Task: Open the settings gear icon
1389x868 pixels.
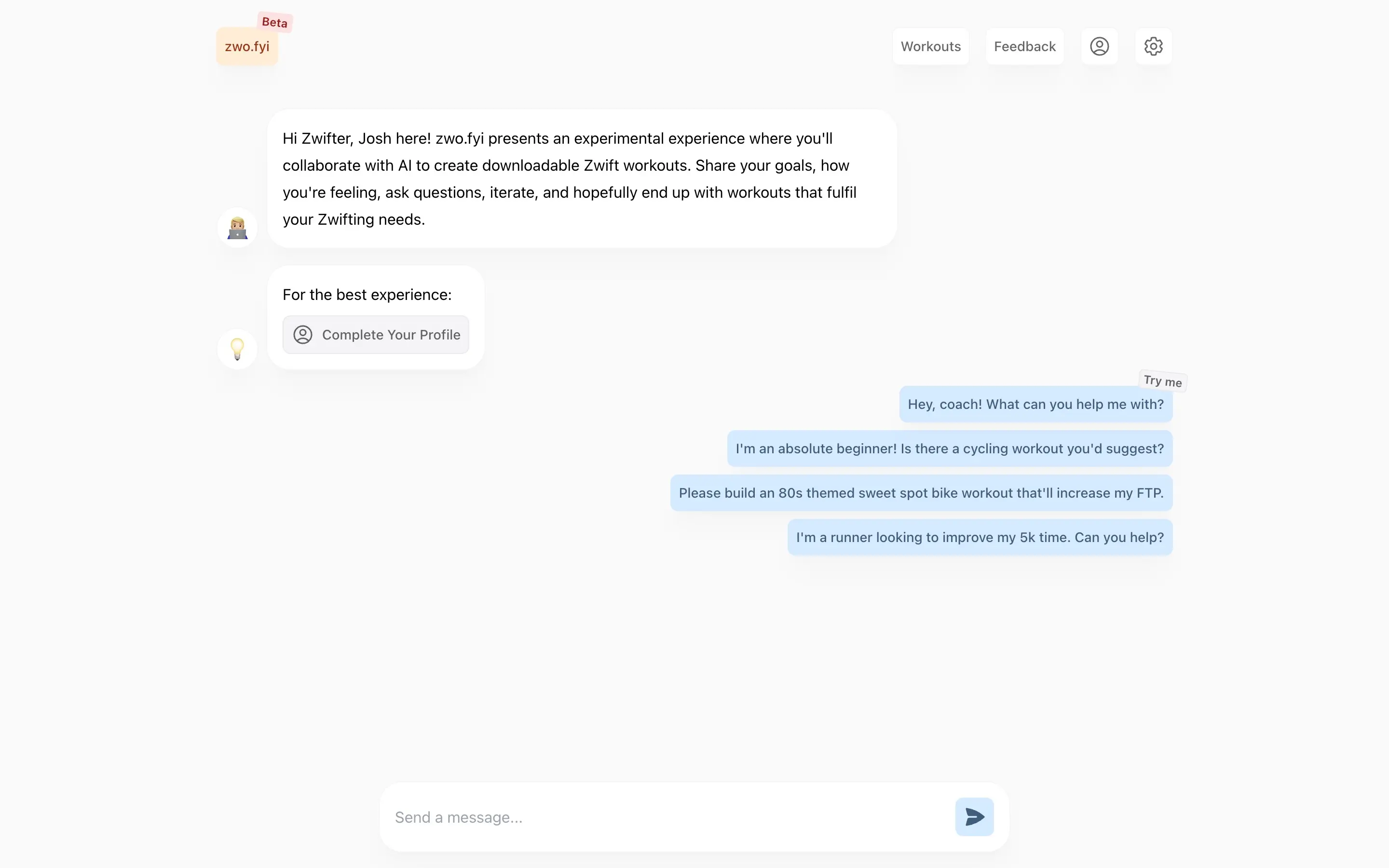Action: pos(1153,46)
